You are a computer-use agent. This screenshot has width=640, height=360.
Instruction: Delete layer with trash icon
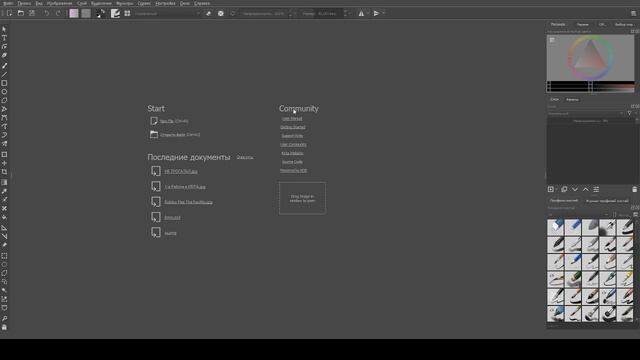tap(634, 189)
